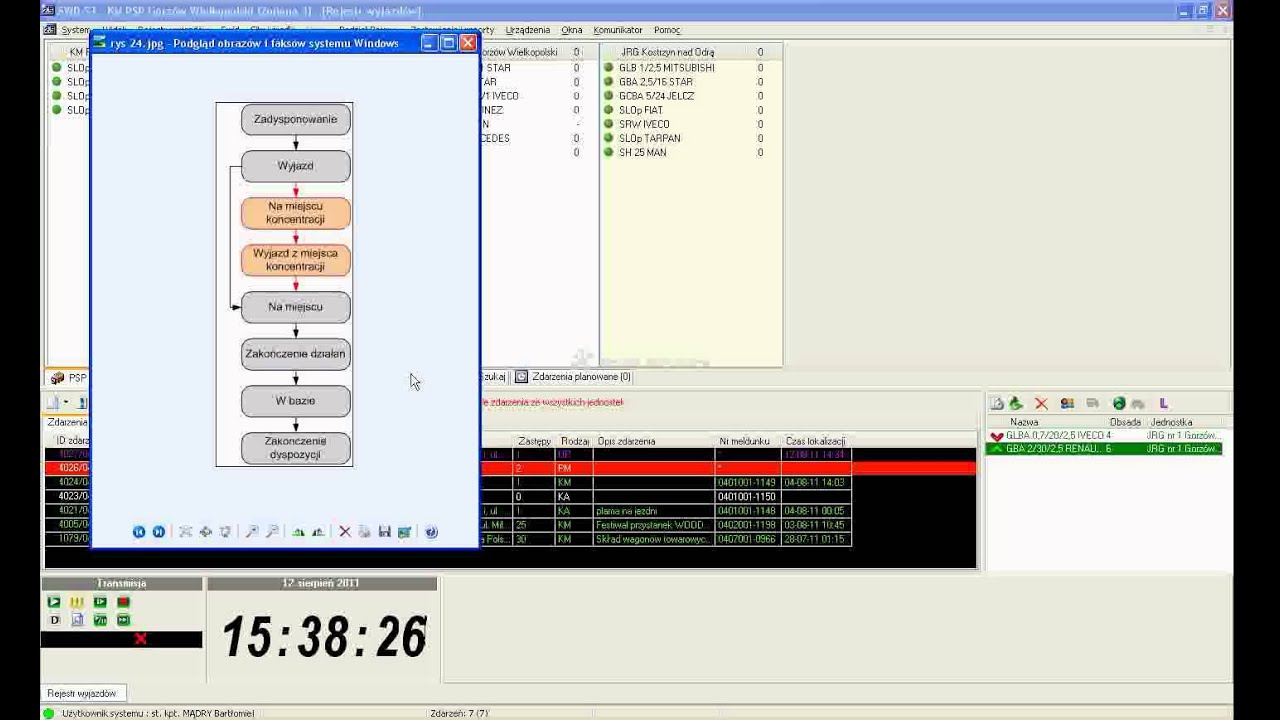Print the image from viewer toolbar
Screen dimensions: 1280x720
[365, 532]
